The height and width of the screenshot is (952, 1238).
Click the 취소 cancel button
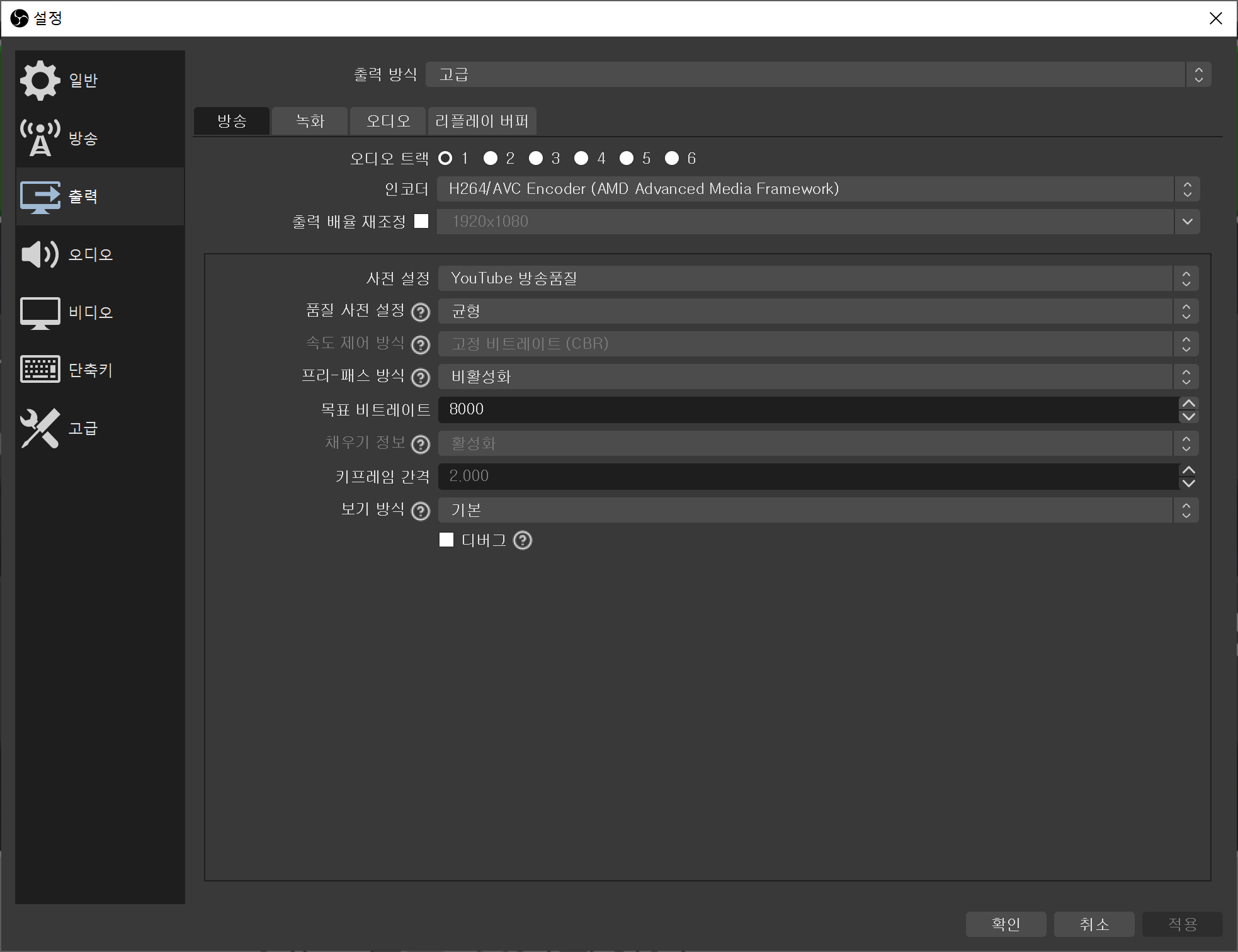[1094, 924]
